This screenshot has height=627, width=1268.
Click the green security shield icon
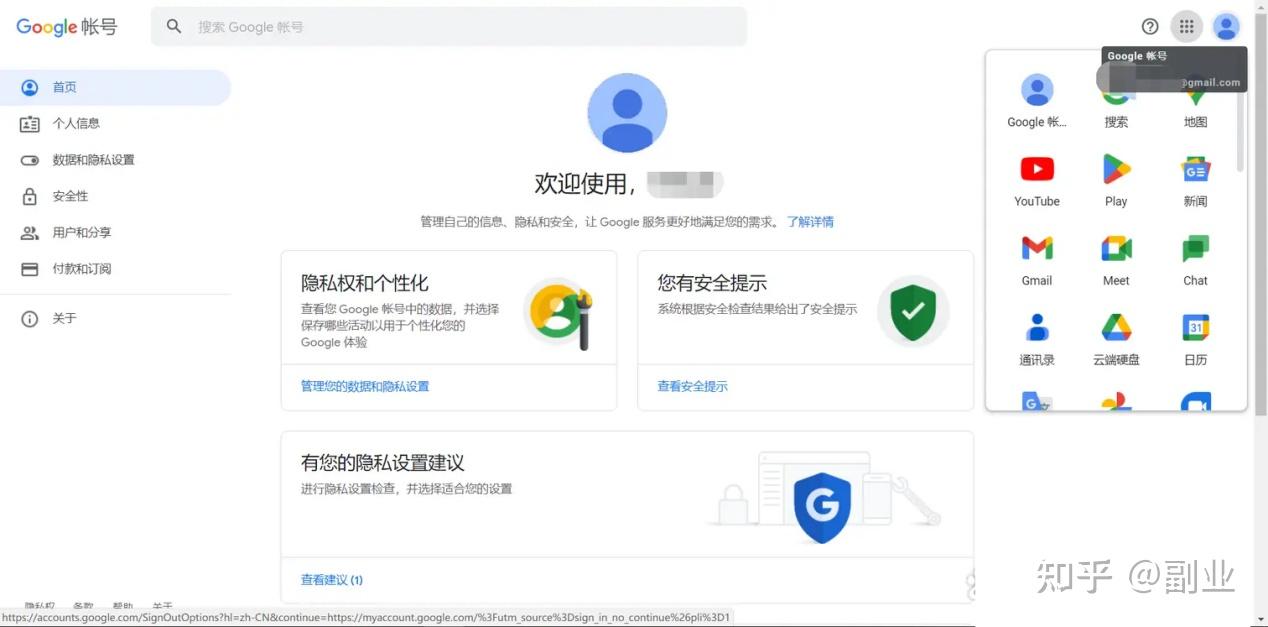click(x=913, y=311)
